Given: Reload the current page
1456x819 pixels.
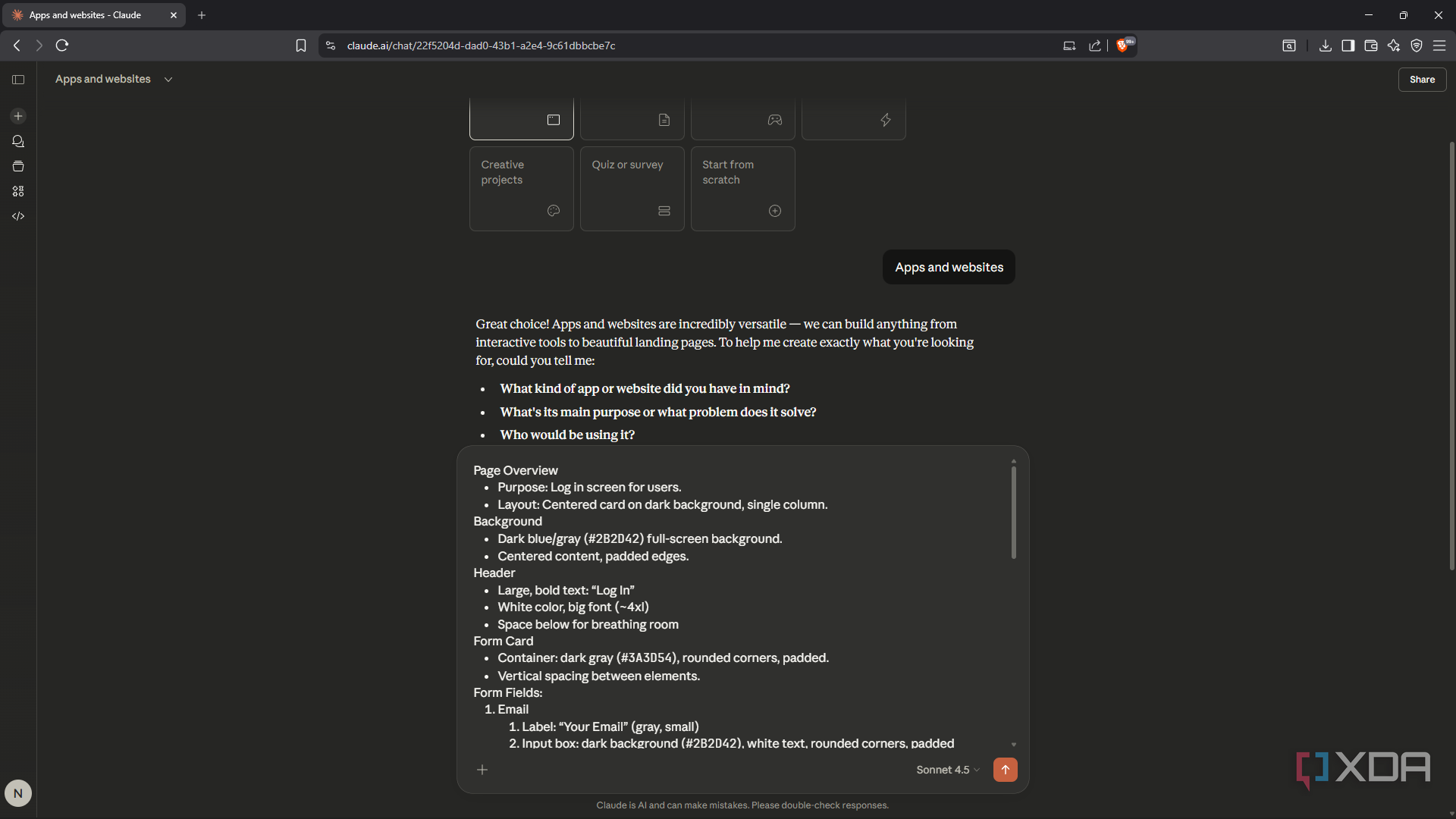Looking at the screenshot, I should pyautogui.click(x=62, y=45).
